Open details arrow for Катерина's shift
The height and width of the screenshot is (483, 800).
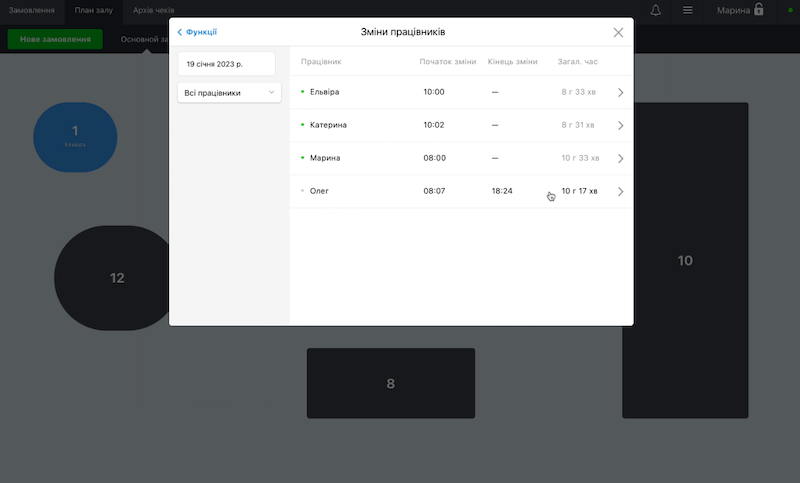tap(620, 125)
